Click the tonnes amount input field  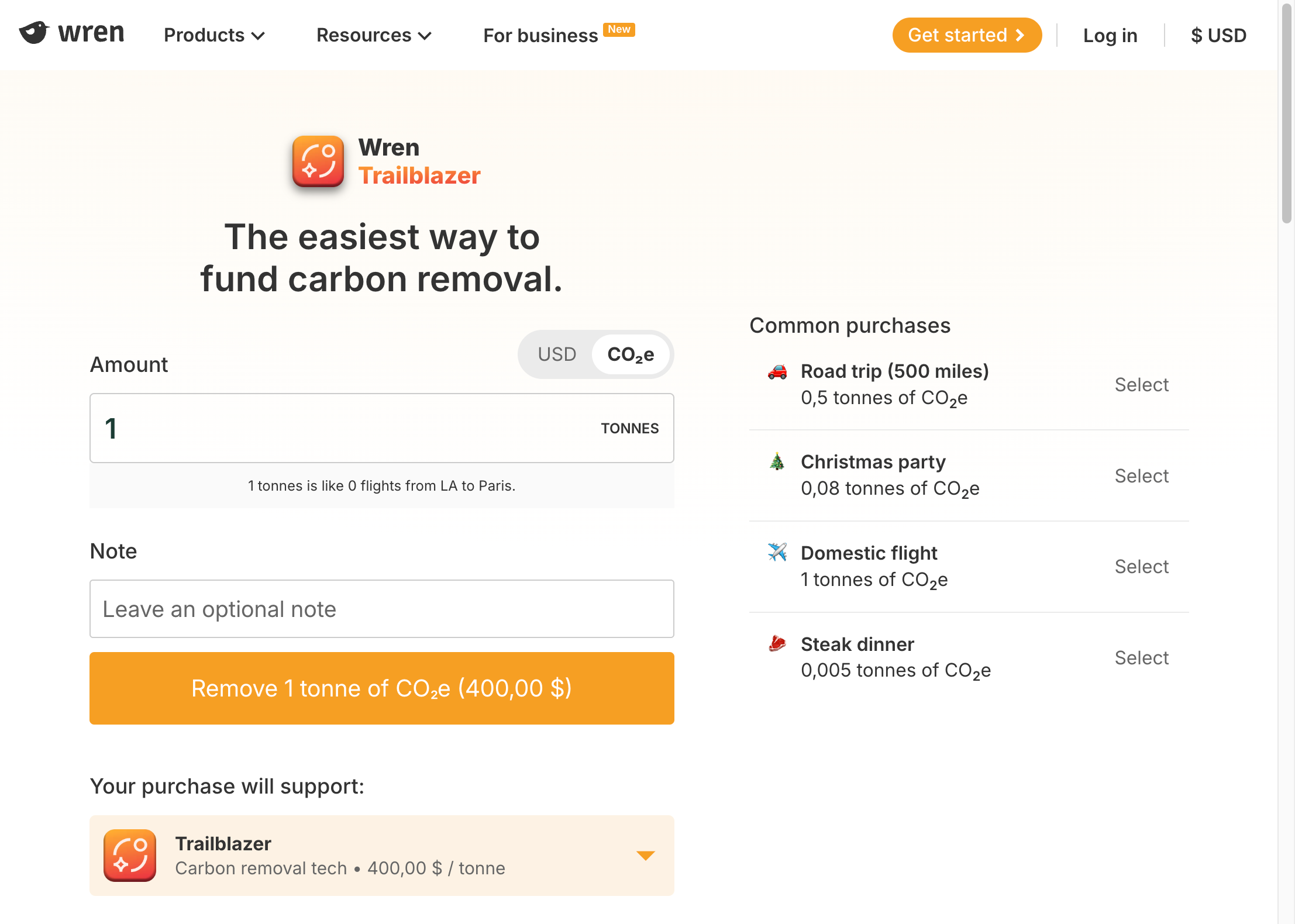[x=345, y=428]
